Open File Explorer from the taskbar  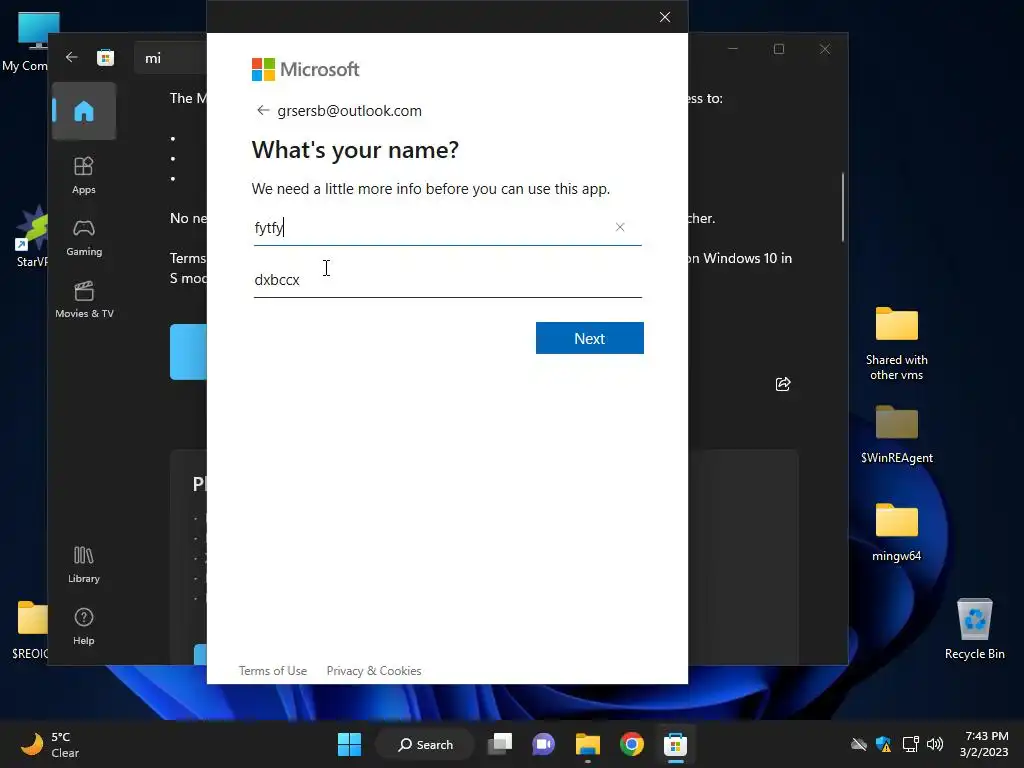(x=588, y=744)
